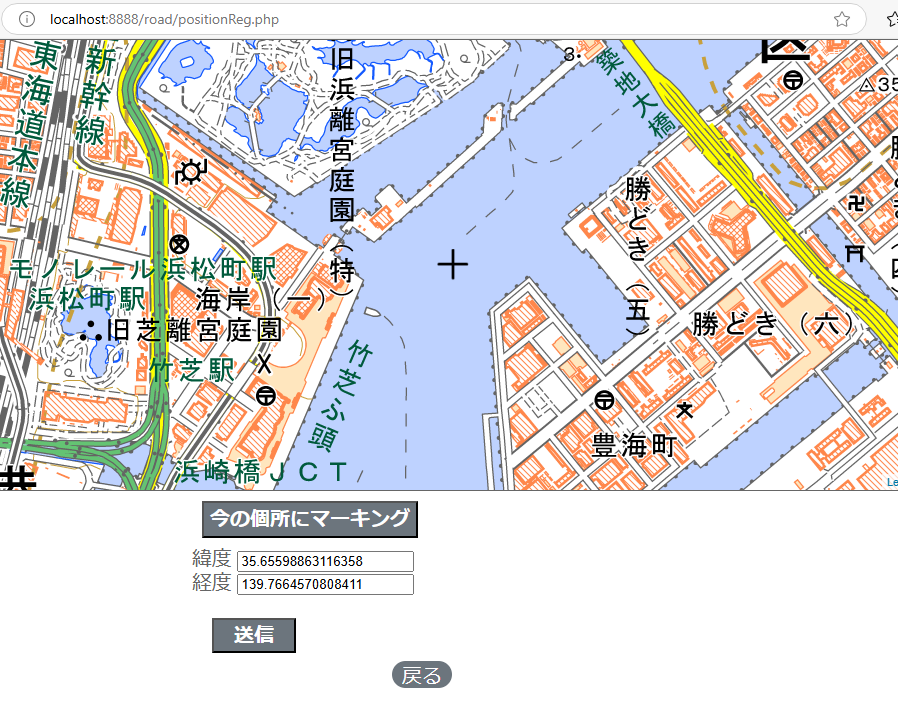The image size is (898, 719).
Task: Click the browser address bar URL
Action: 165,19
